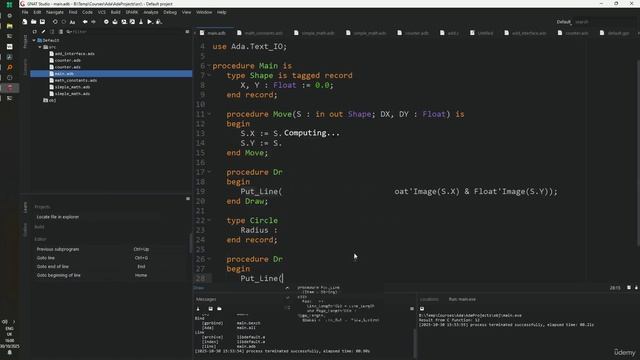The height and width of the screenshot is (360, 640).
Task: Open the Project panel menu icon
Action: coord(187,31)
